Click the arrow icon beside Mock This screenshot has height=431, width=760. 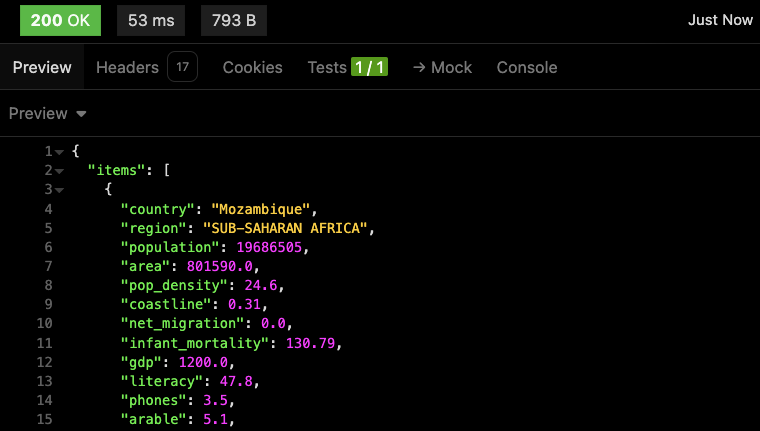click(419, 67)
